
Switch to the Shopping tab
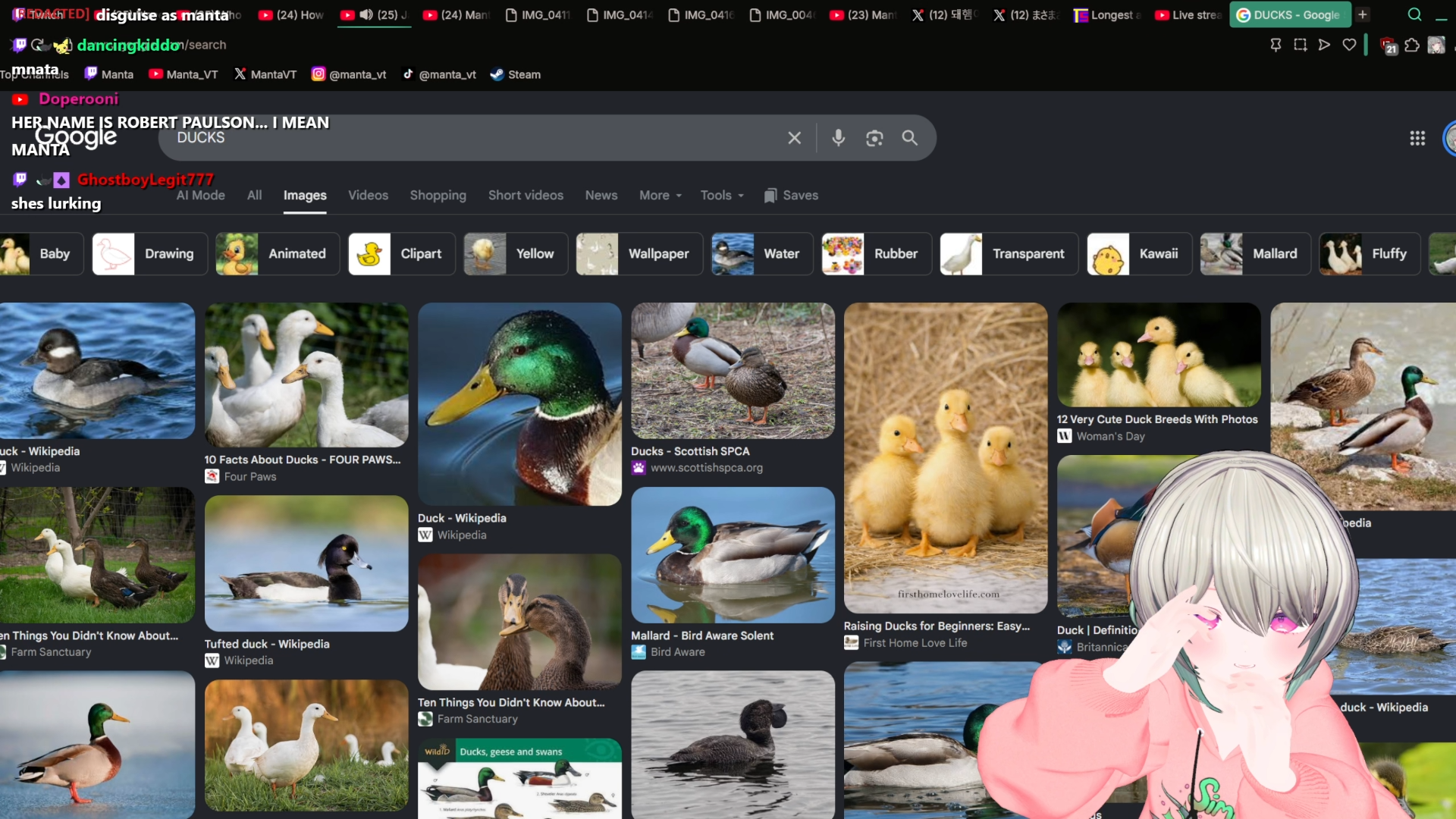(x=438, y=196)
